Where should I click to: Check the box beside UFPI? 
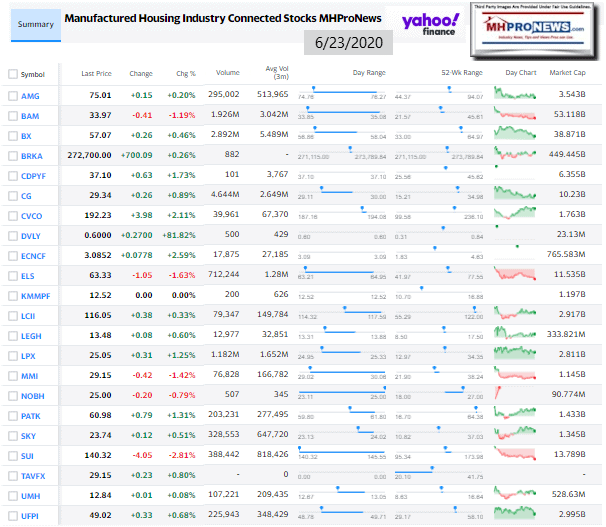click(13, 514)
